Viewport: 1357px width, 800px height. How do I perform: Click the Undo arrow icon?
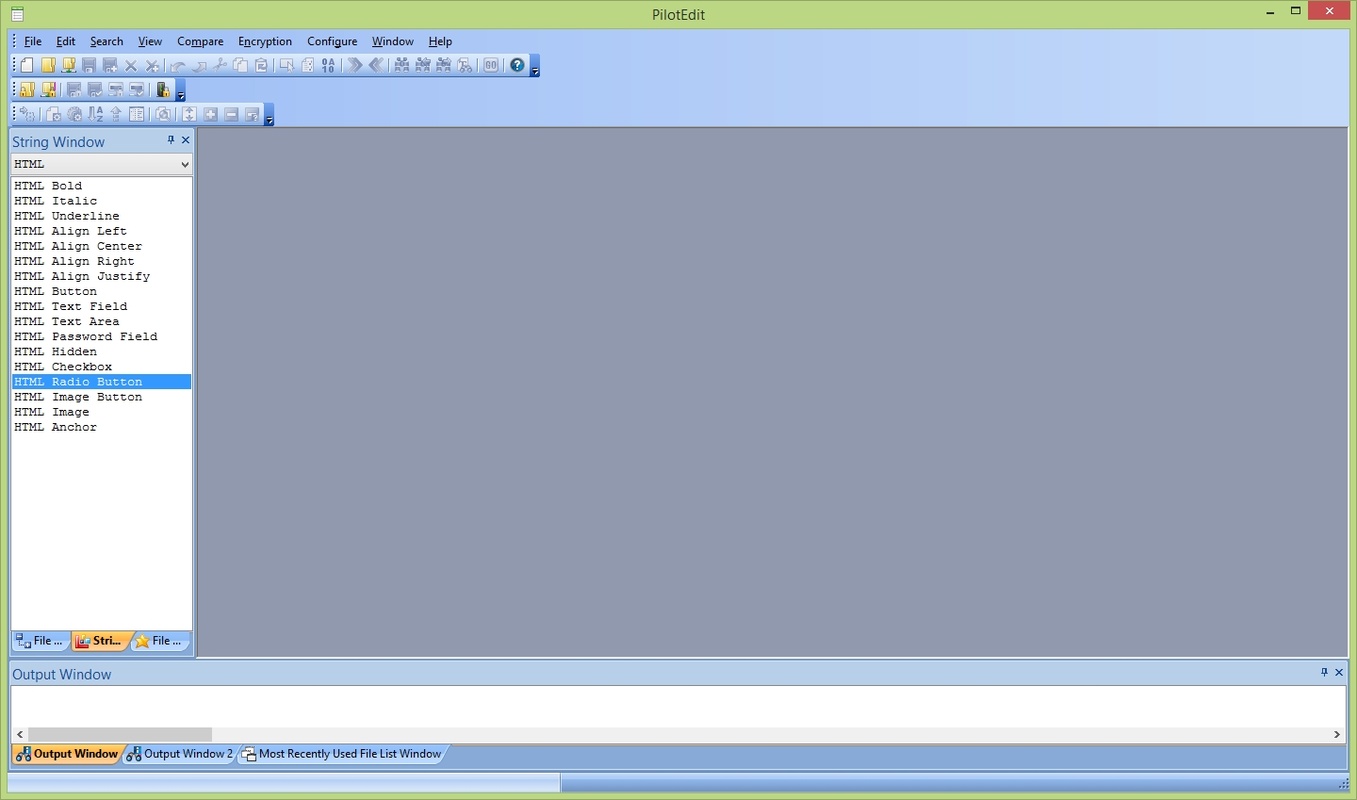pos(178,65)
